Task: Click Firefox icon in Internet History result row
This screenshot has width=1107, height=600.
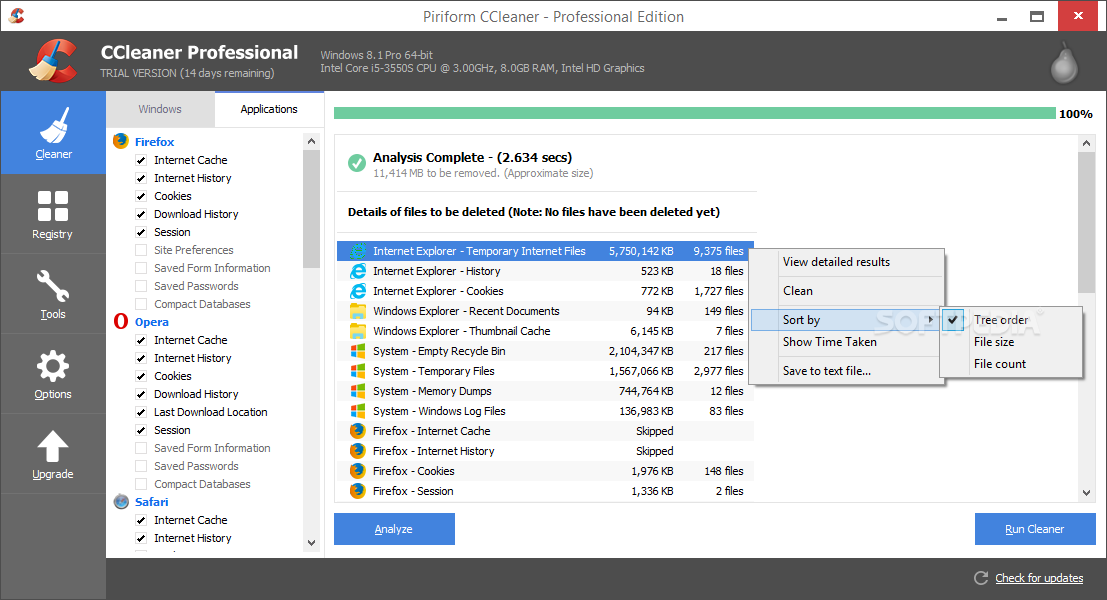Action: point(359,450)
